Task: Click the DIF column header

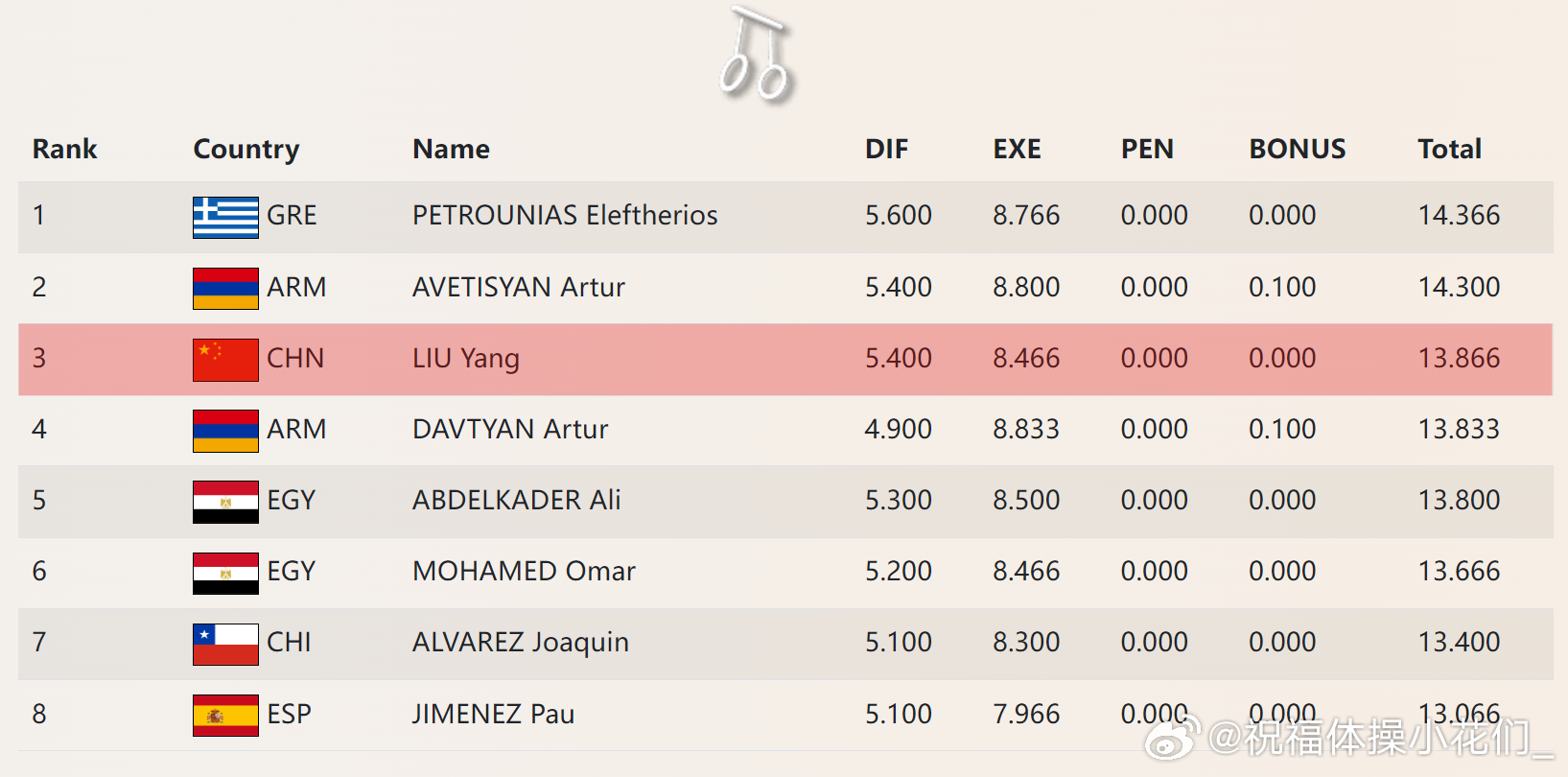Action: pyautogui.click(x=886, y=150)
